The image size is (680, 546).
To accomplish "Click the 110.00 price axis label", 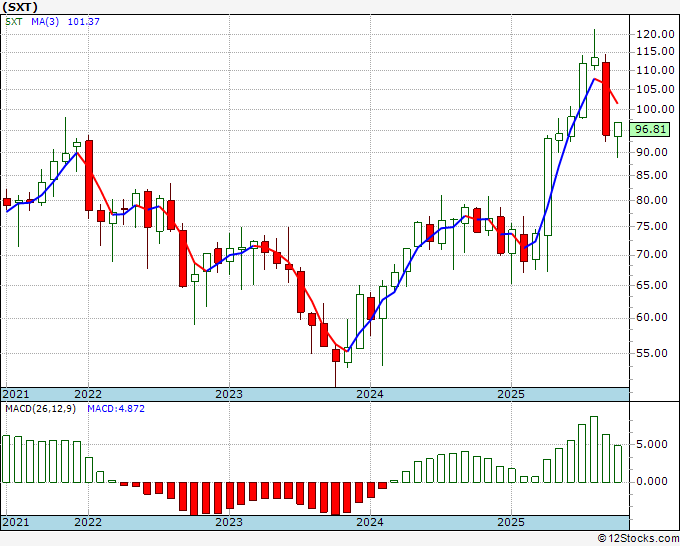I will pyautogui.click(x=655, y=70).
